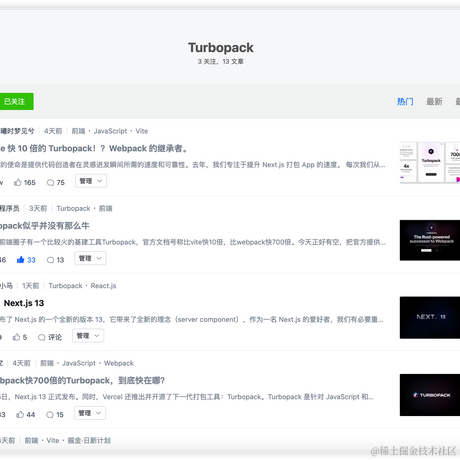460x460 pixels.
Task: Open article titled 快 10 倍的 Turbopack
Action: click(94, 148)
